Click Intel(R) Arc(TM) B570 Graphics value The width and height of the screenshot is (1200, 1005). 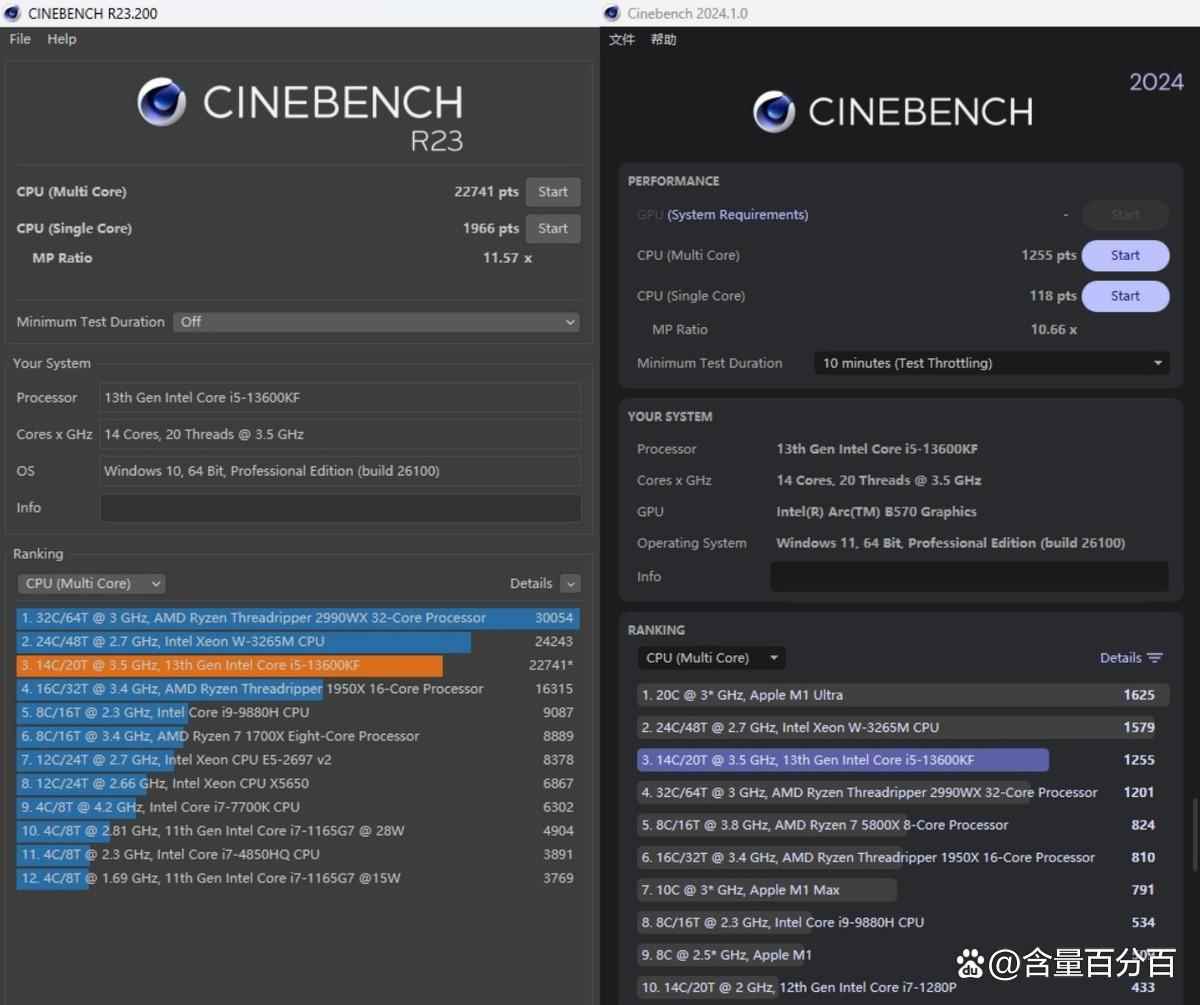click(x=876, y=512)
